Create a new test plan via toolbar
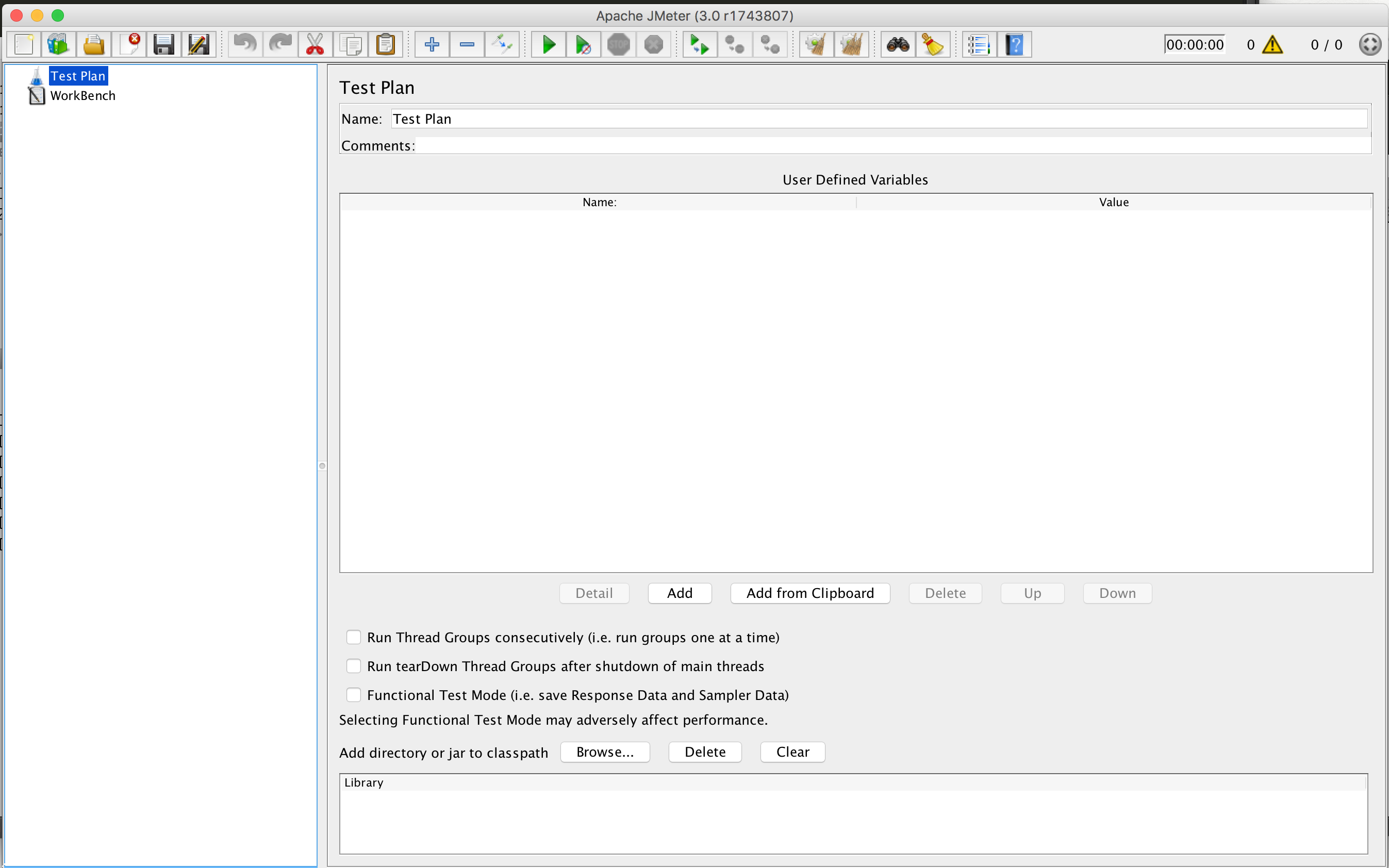Image resolution: width=1389 pixels, height=868 pixels. pyautogui.click(x=24, y=44)
